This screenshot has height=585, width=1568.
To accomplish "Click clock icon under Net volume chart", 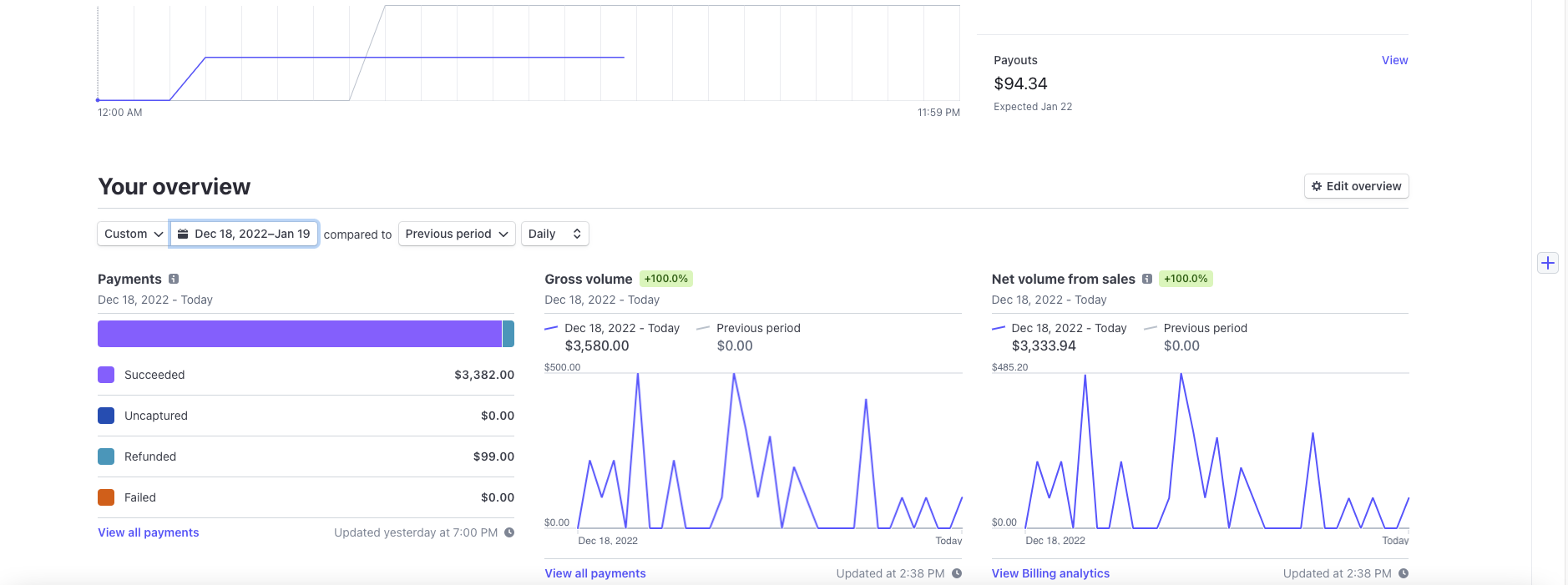I will [x=1404, y=573].
